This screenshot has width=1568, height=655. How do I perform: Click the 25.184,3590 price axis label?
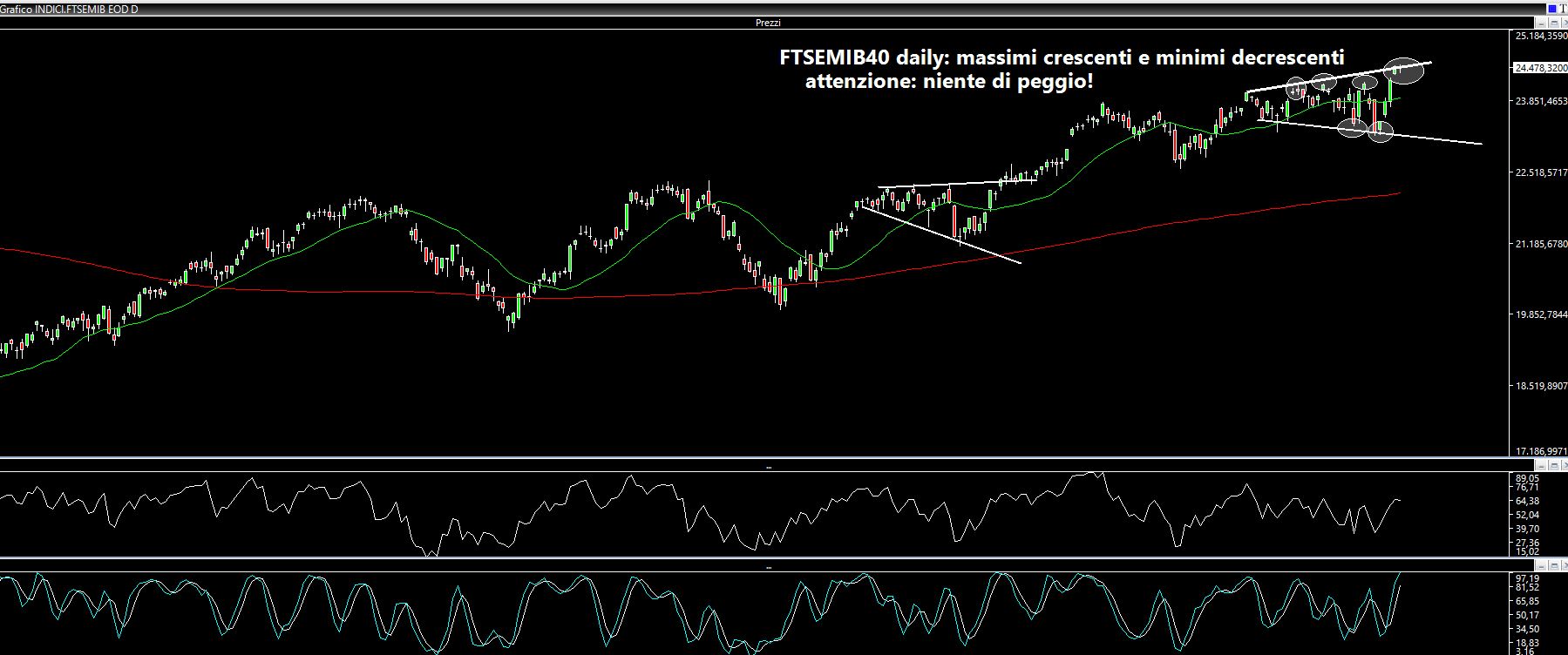tap(1541, 37)
